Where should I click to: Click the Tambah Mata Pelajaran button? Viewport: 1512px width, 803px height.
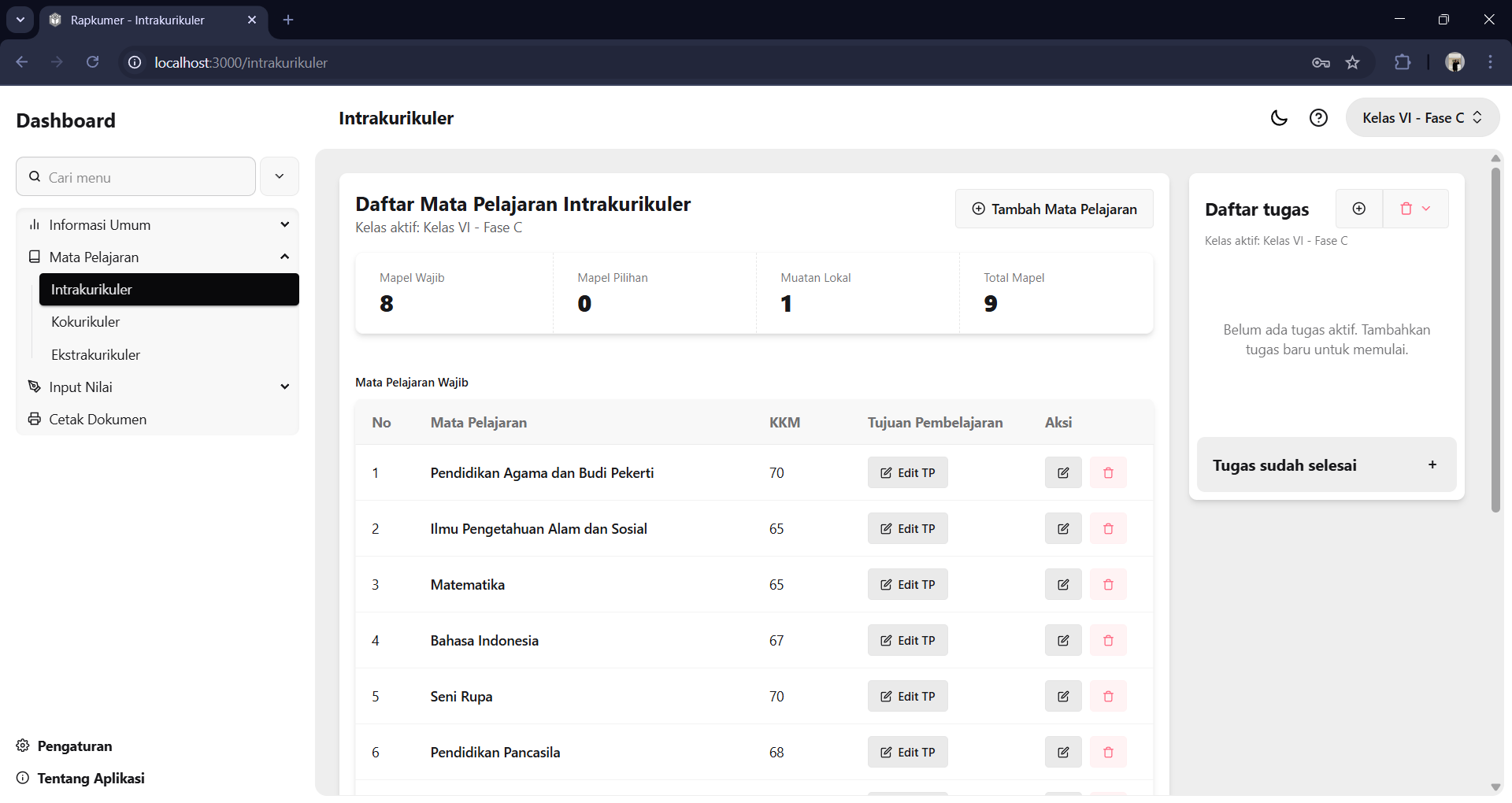pyautogui.click(x=1054, y=209)
